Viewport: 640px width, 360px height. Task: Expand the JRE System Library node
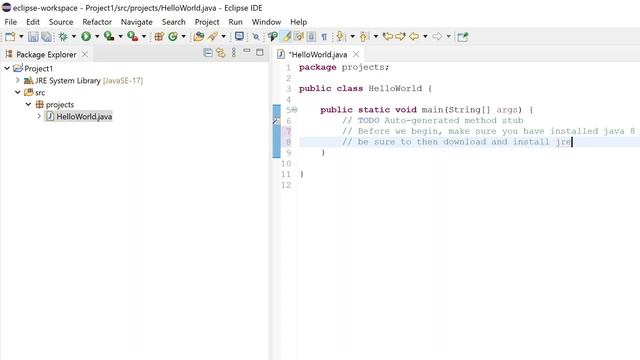(18, 80)
